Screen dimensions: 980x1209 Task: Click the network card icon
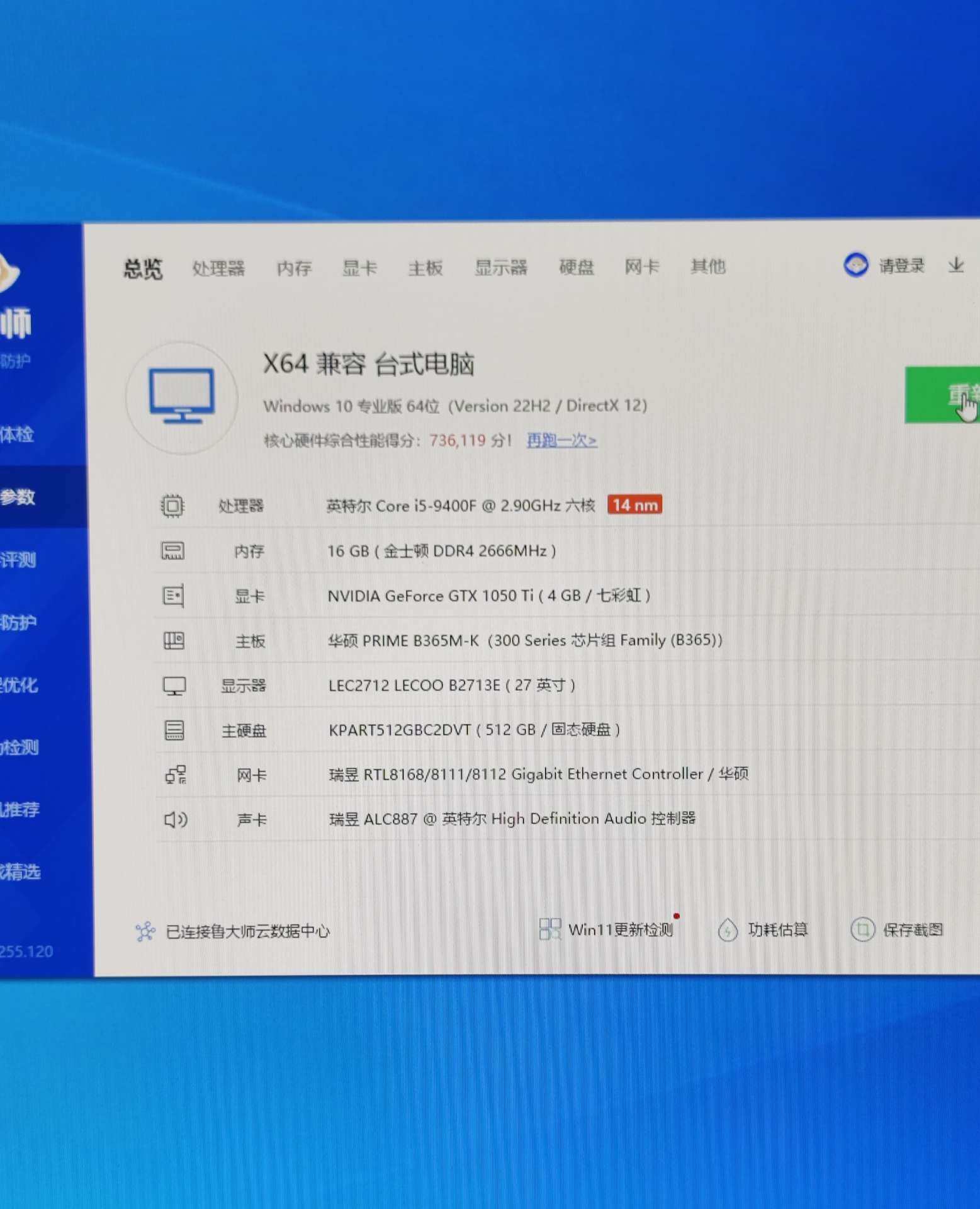[176, 775]
